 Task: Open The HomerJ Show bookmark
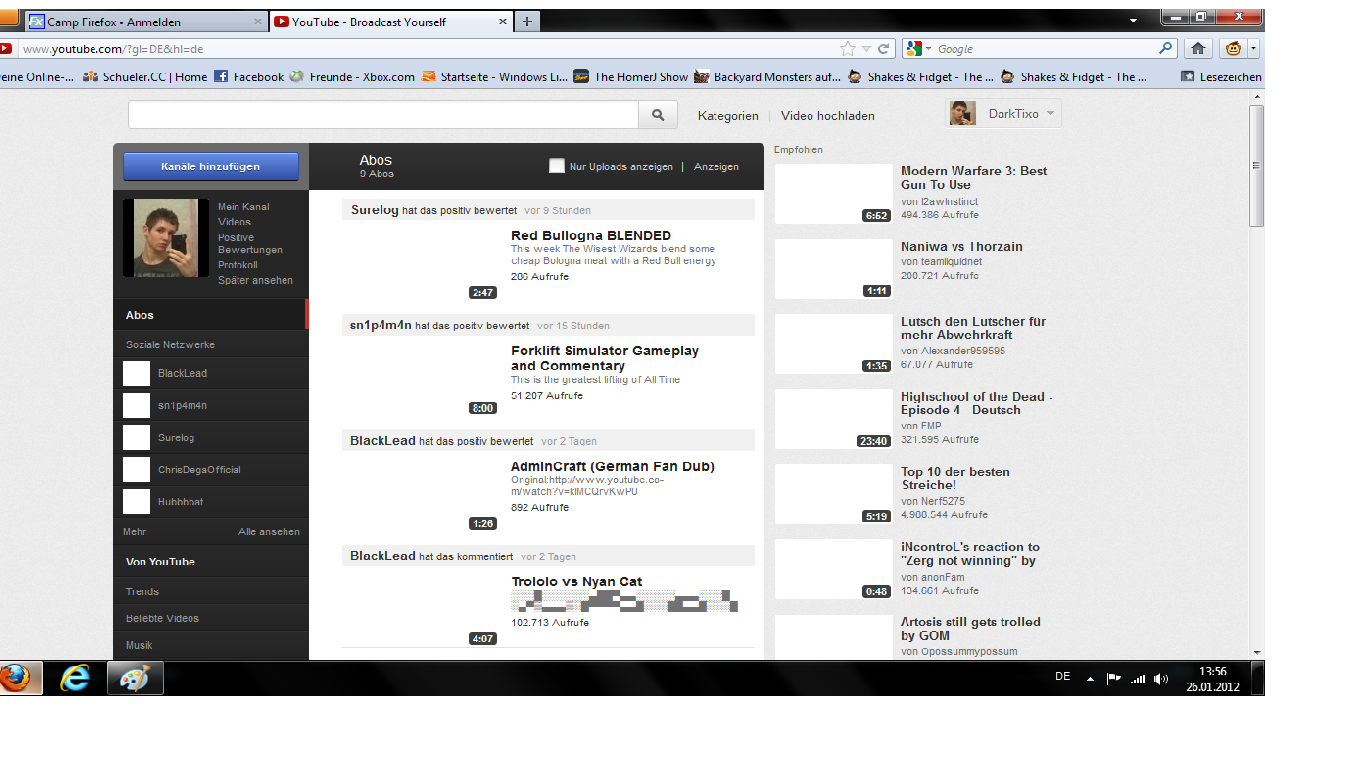(631, 76)
